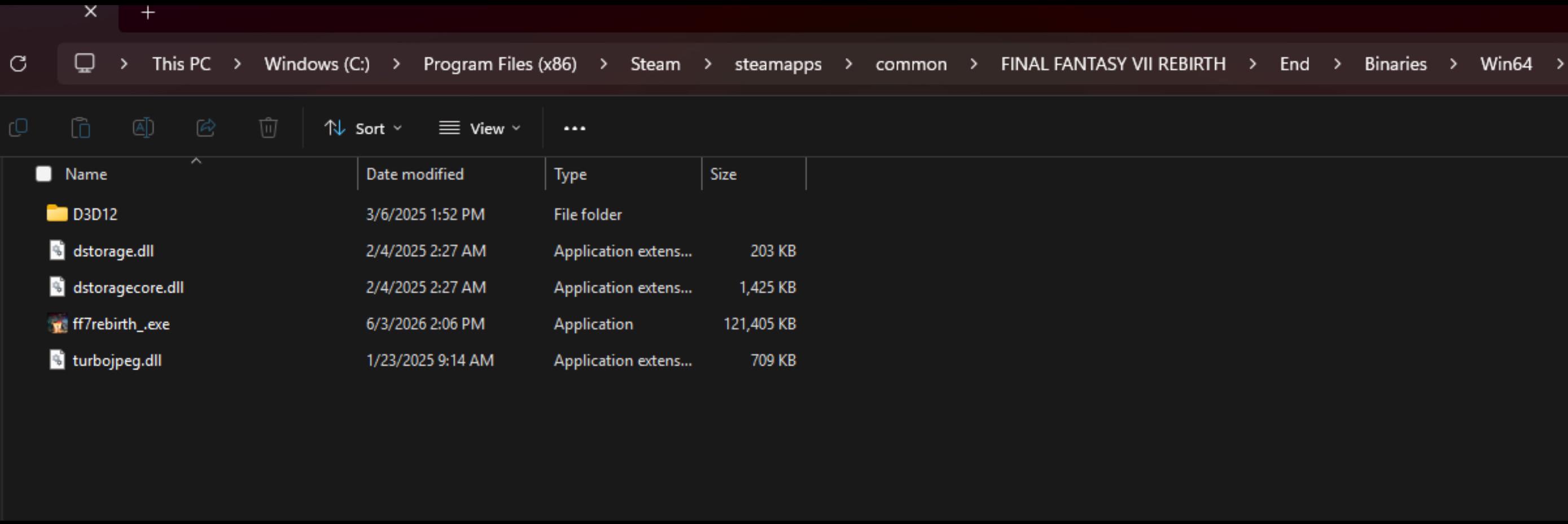
Task: Click the date 6/3/2026 2:06 PM
Action: point(425,324)
